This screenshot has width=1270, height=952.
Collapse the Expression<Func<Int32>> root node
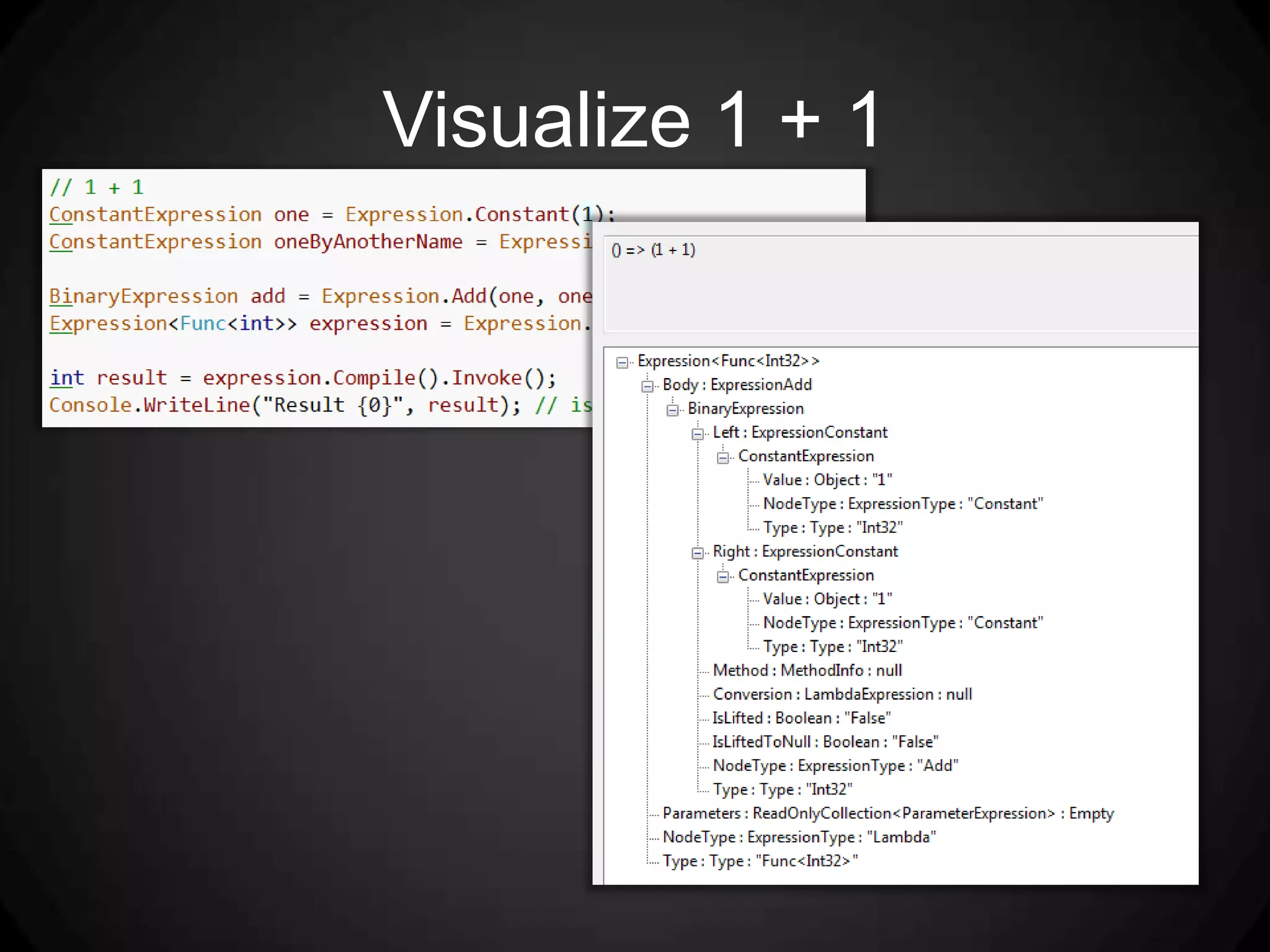pyautogui.click(x=622, y=362)
